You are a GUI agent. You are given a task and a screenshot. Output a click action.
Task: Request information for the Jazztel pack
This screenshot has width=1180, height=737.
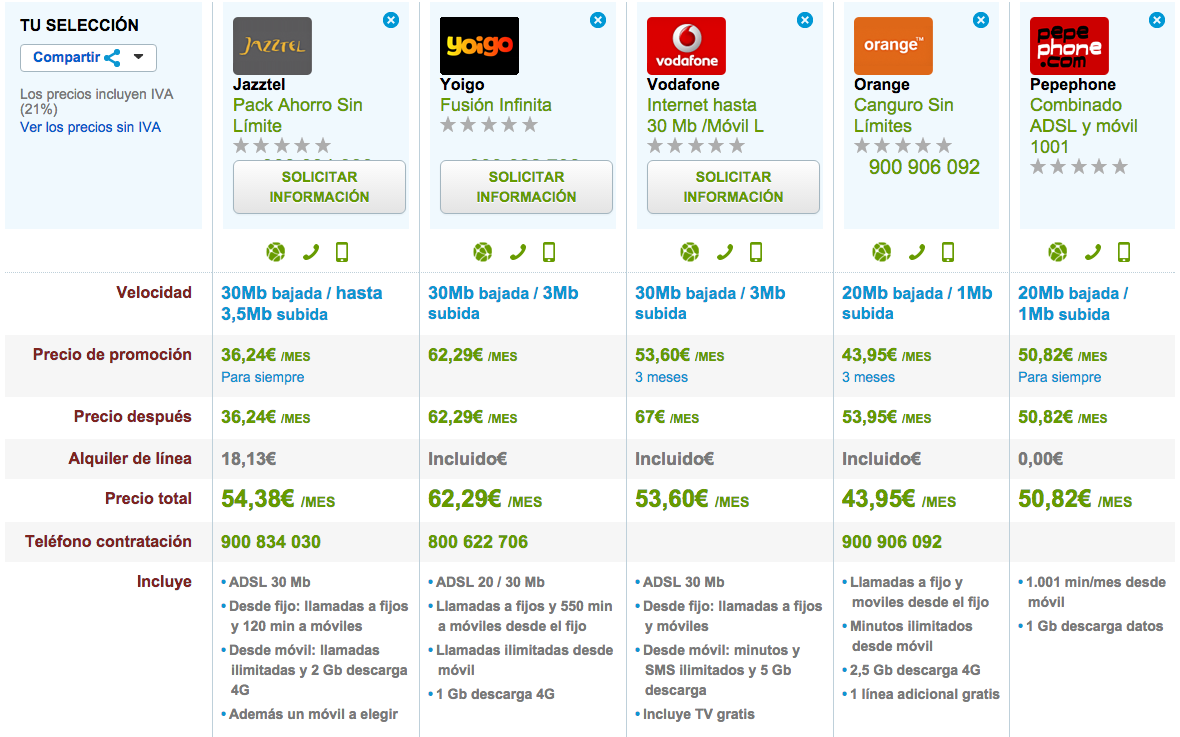click(319, 187)
